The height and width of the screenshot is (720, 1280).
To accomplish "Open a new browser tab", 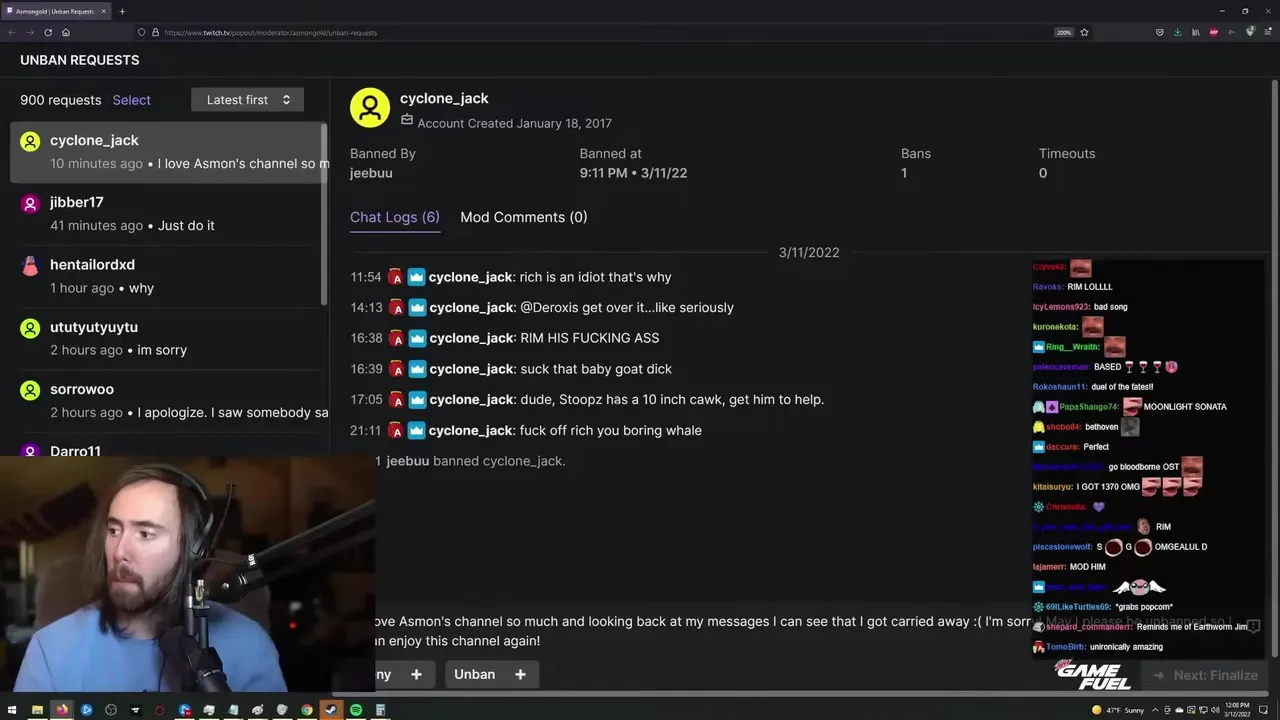I will tap(122, 11).
